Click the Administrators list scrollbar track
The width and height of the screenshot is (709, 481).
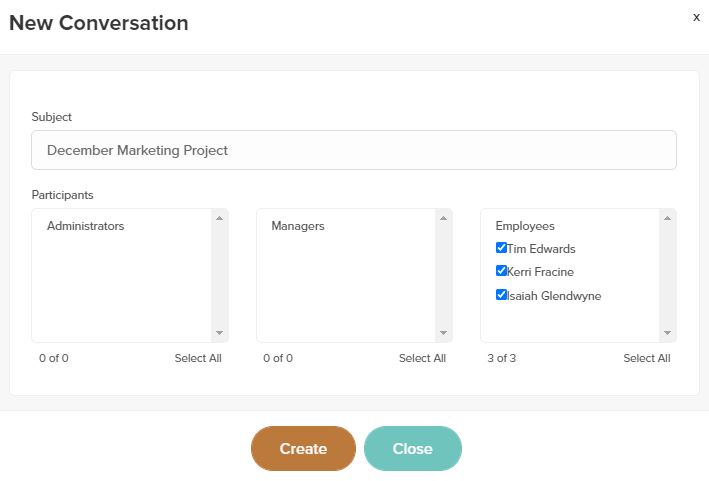[219, 276]
